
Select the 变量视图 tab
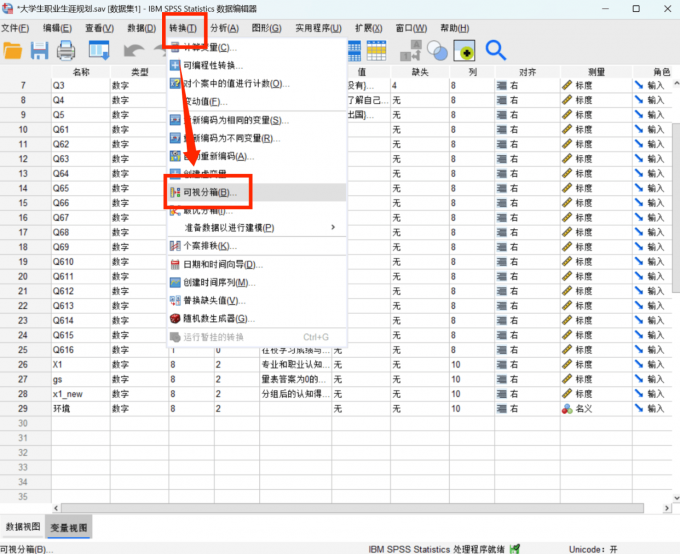(69, 528)
